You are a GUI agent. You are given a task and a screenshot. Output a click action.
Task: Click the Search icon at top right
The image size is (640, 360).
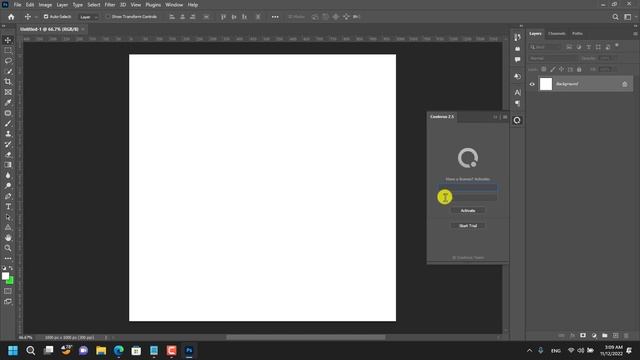tap(615, 17)
